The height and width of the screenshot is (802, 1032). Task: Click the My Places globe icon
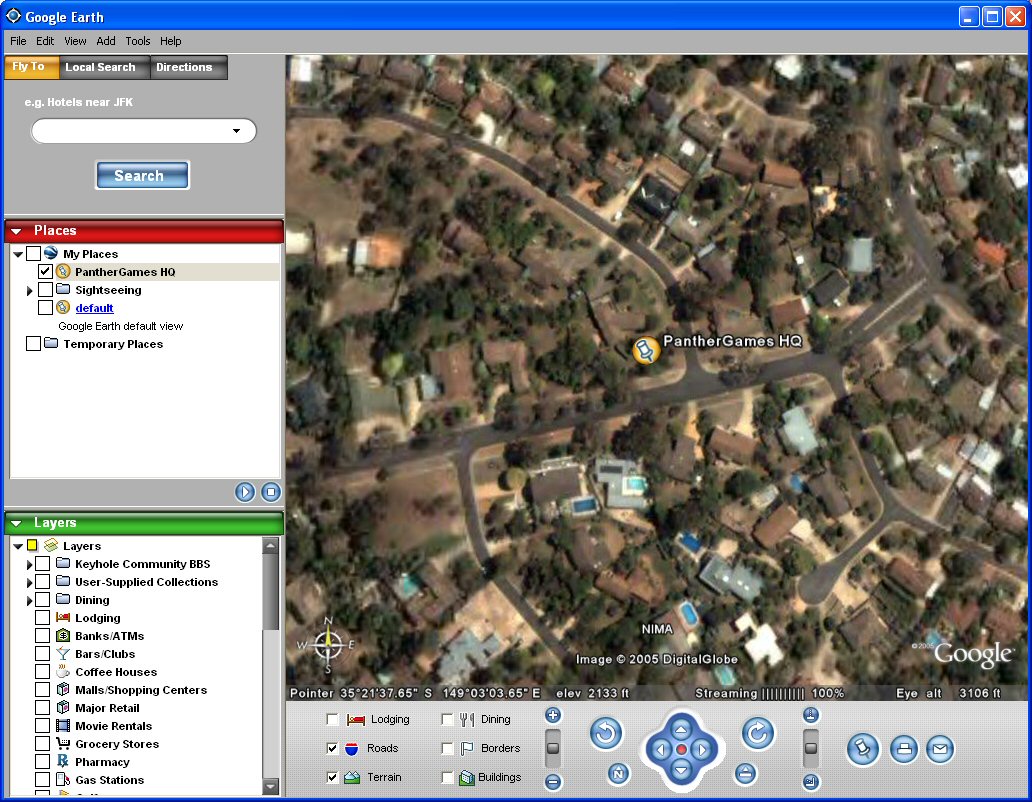pos(51,253)
